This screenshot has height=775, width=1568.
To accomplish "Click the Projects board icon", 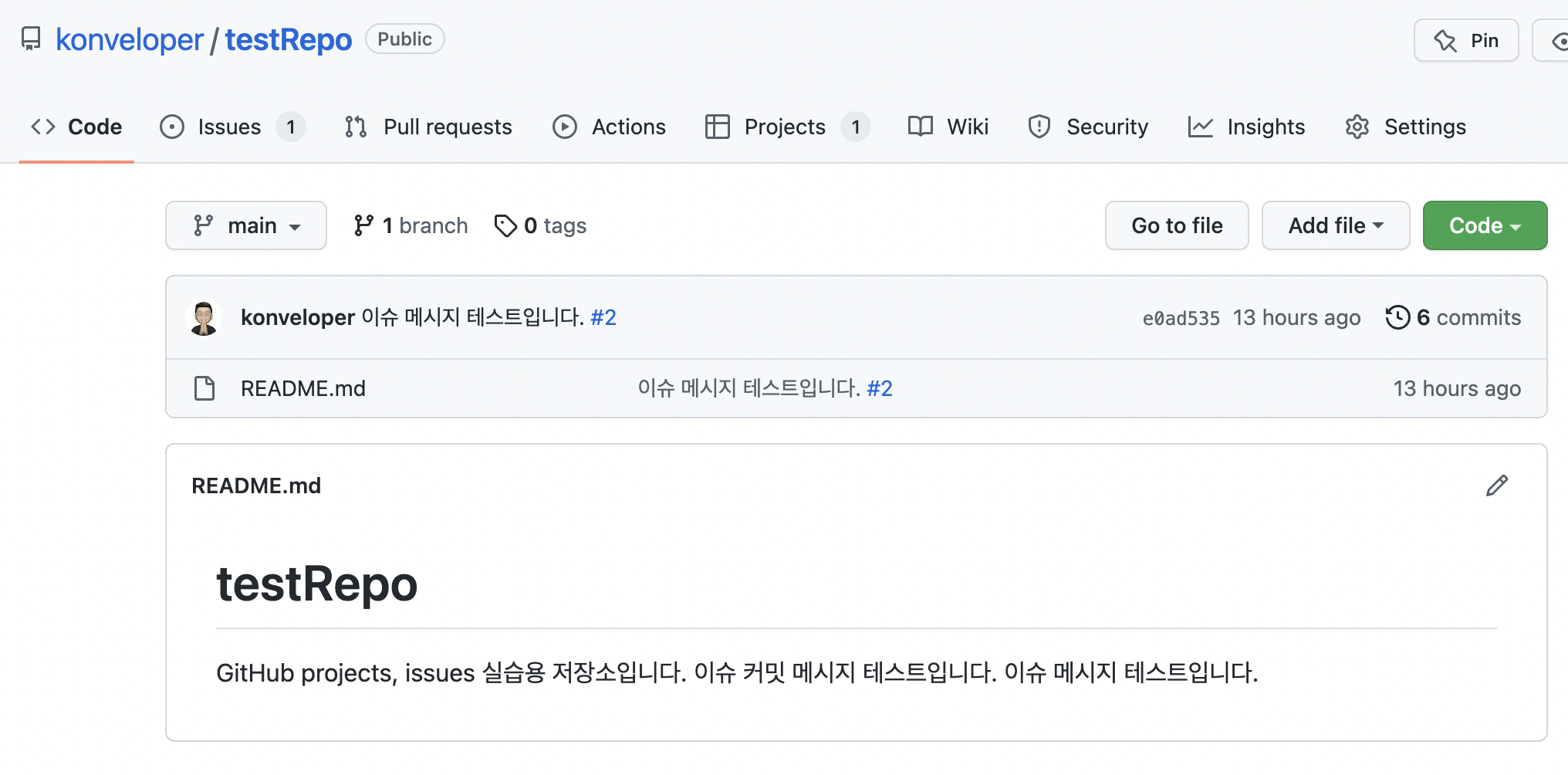I will tap(717, 127).
